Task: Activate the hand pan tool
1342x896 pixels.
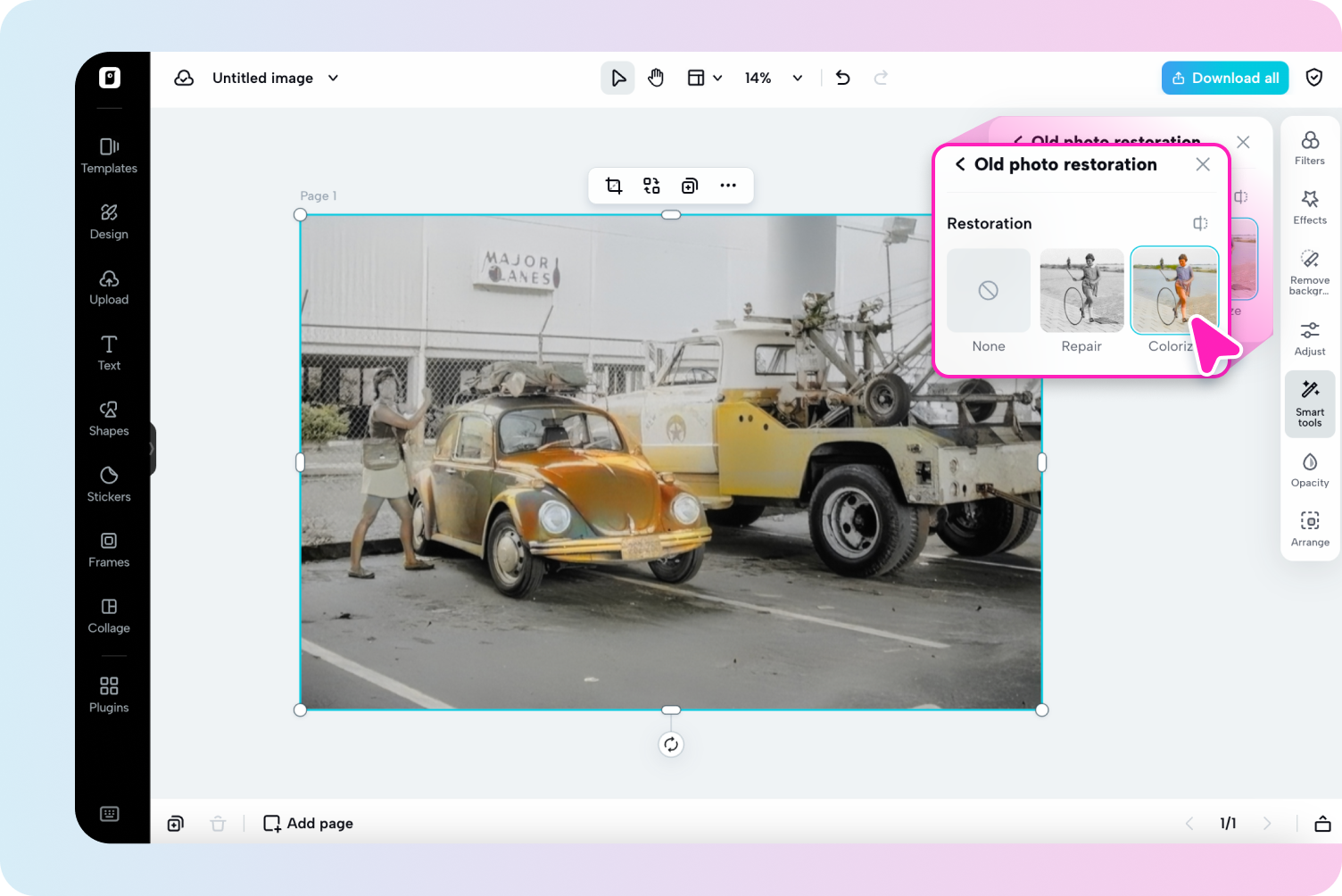Action: coord(656,79)
